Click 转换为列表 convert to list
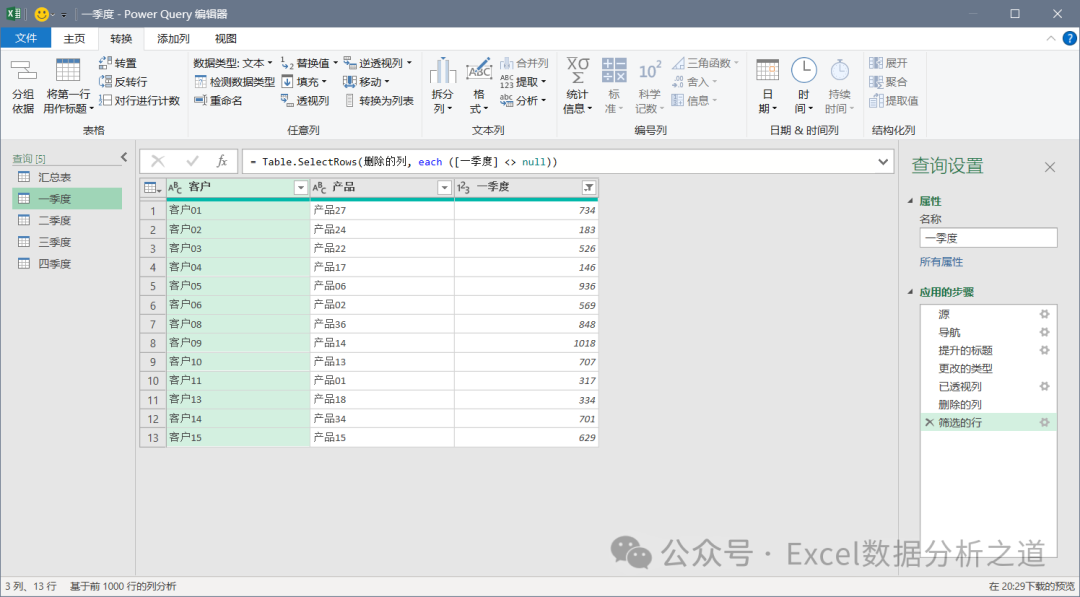 click(x=379, y=101)
